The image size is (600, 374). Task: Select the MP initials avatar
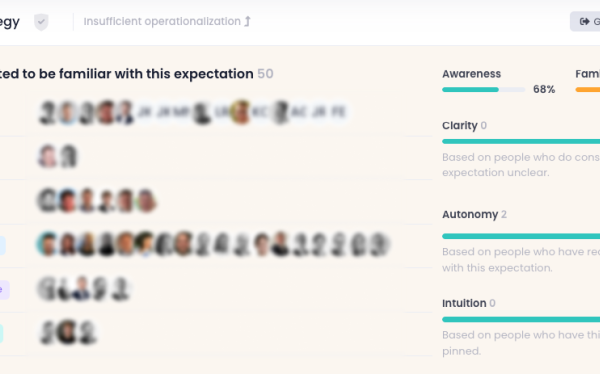coord(181,112)
